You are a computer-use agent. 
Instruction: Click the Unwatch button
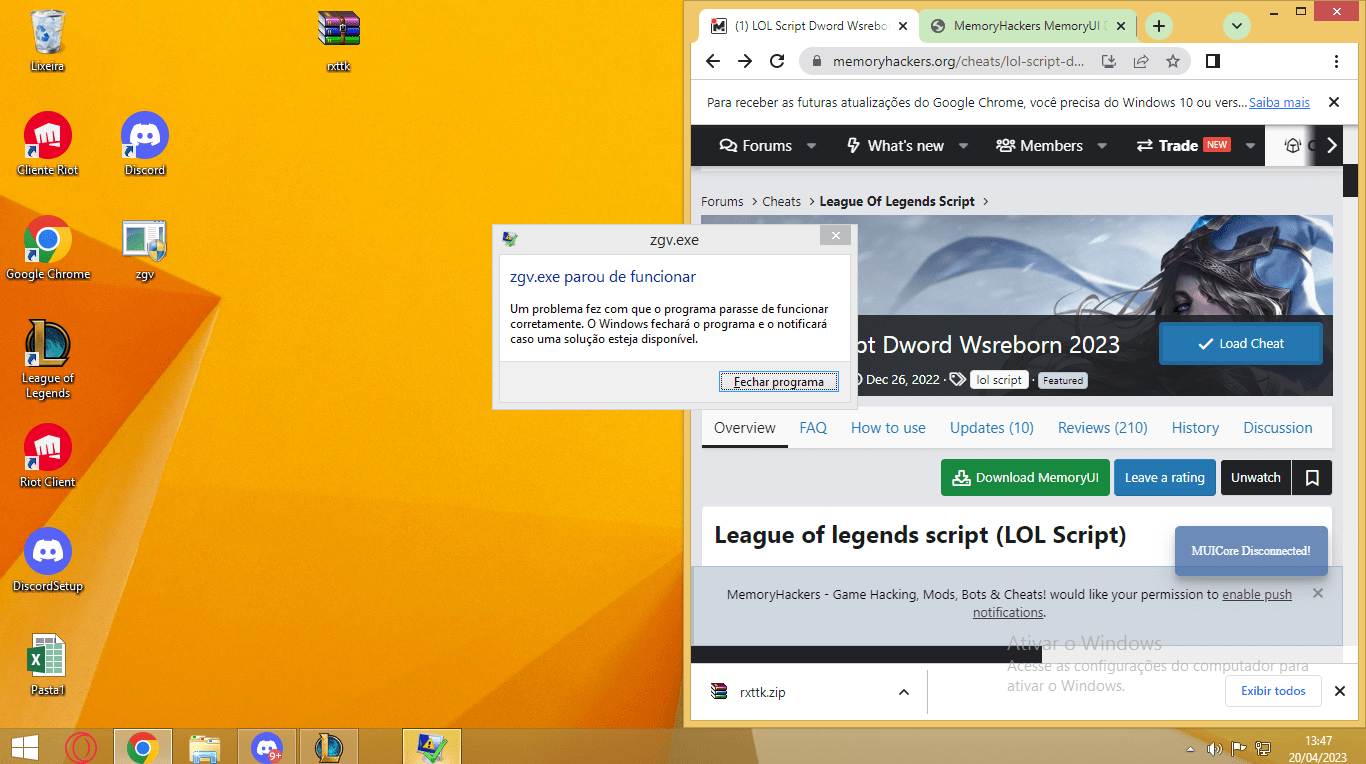click(x=1256, y=478)
